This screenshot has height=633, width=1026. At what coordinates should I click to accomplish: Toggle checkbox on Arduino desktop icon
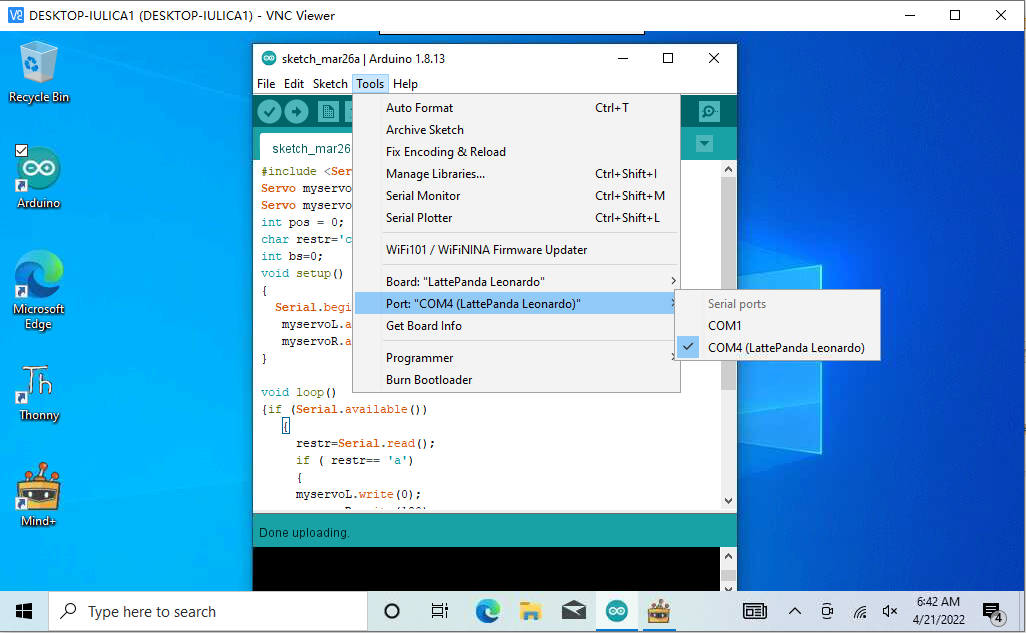pos(22,151)
